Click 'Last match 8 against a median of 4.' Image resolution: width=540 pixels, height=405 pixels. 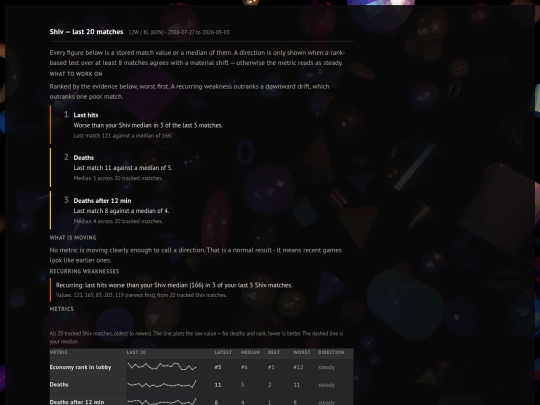coord(121,211)
